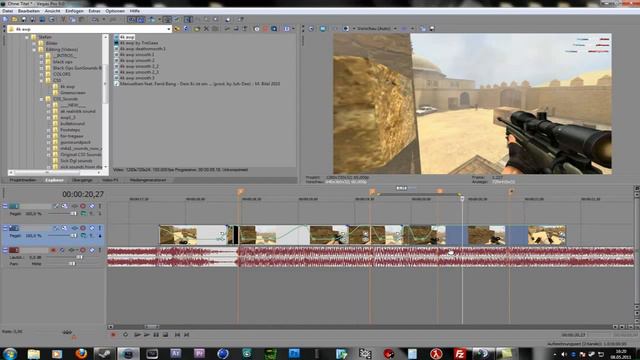Start recording with the red Record button
Screen dimensions: 640x360
[113, 335]
